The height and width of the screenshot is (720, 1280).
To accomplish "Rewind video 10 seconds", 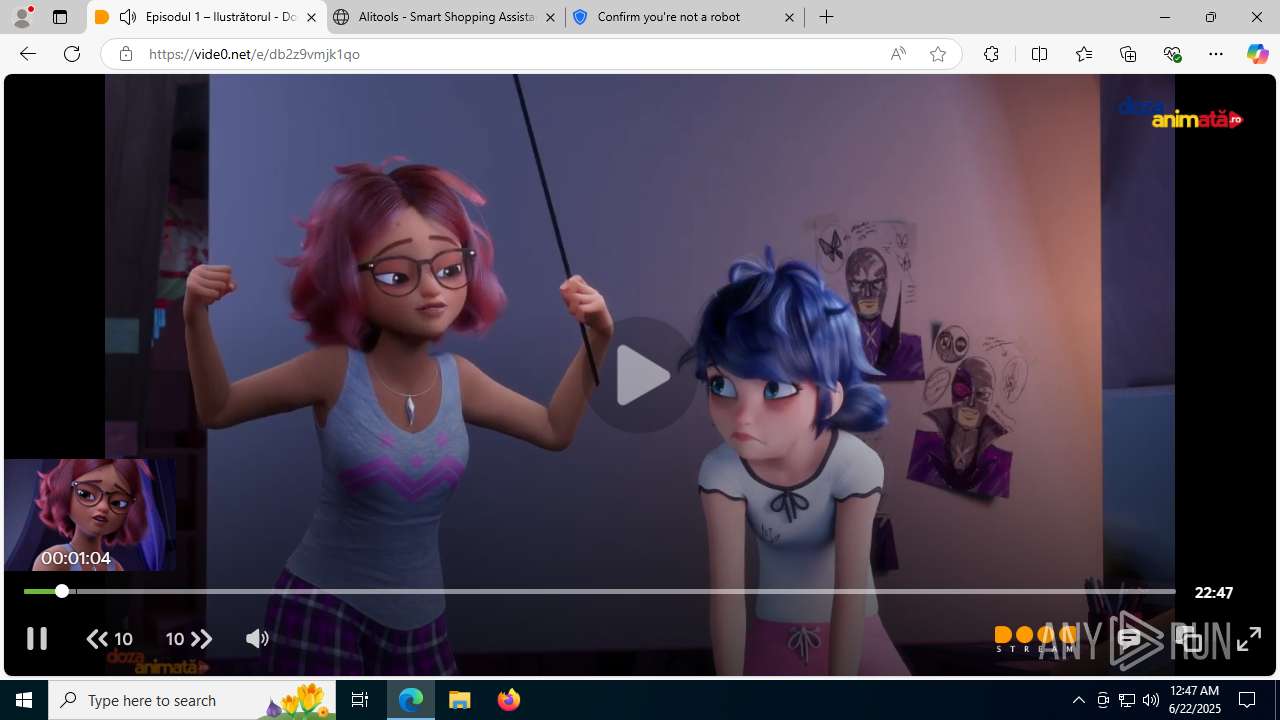I will 110,639.
